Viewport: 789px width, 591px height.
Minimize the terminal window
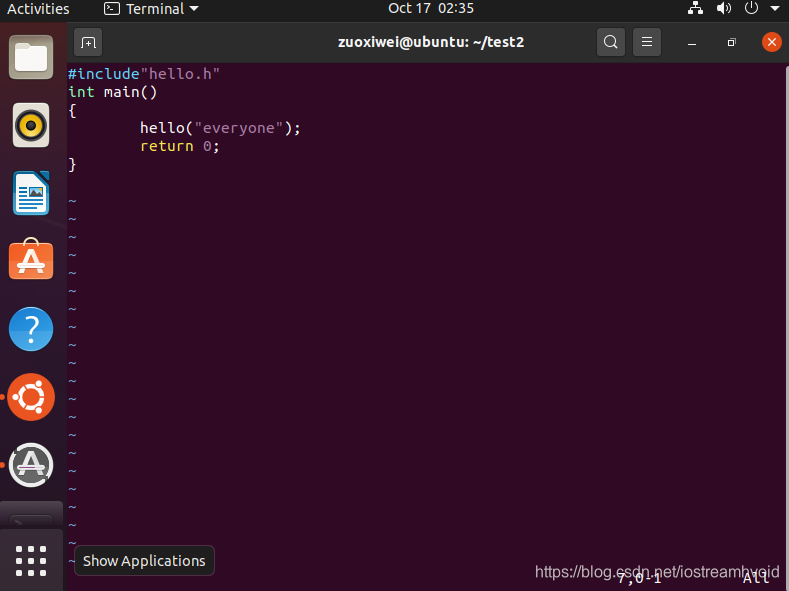click(x=692, y=43)
